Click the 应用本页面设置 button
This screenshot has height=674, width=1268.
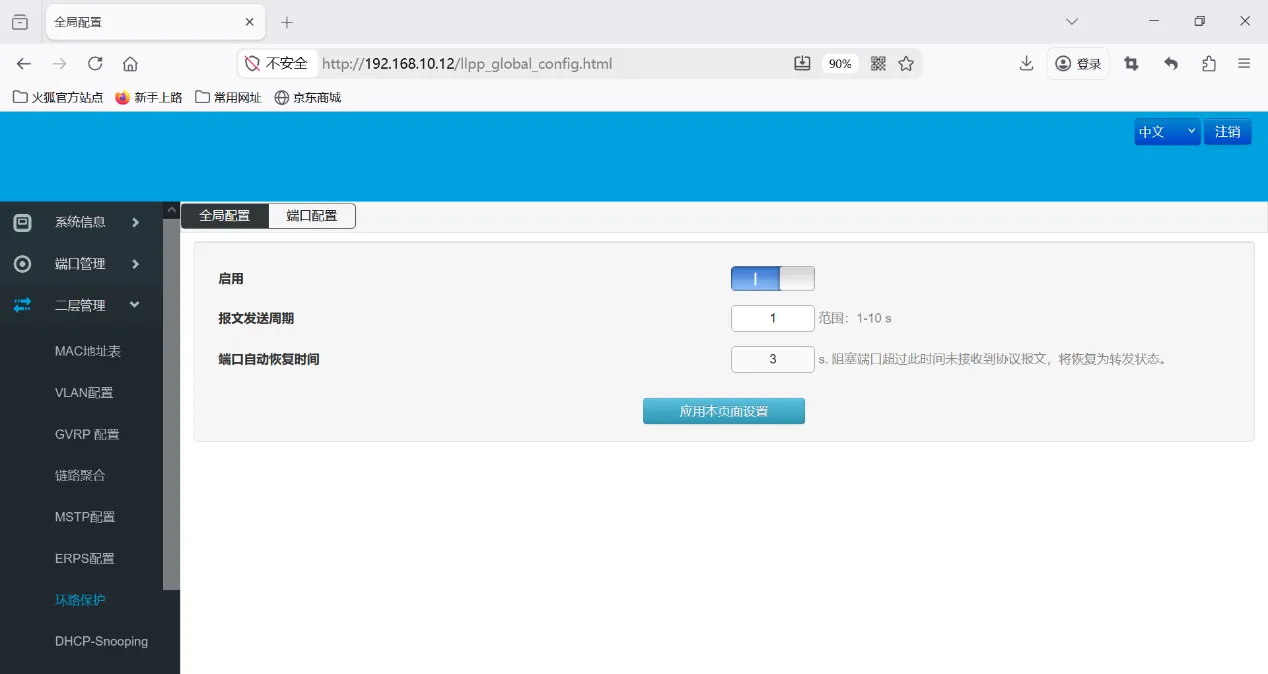click(x=724, y=411)
